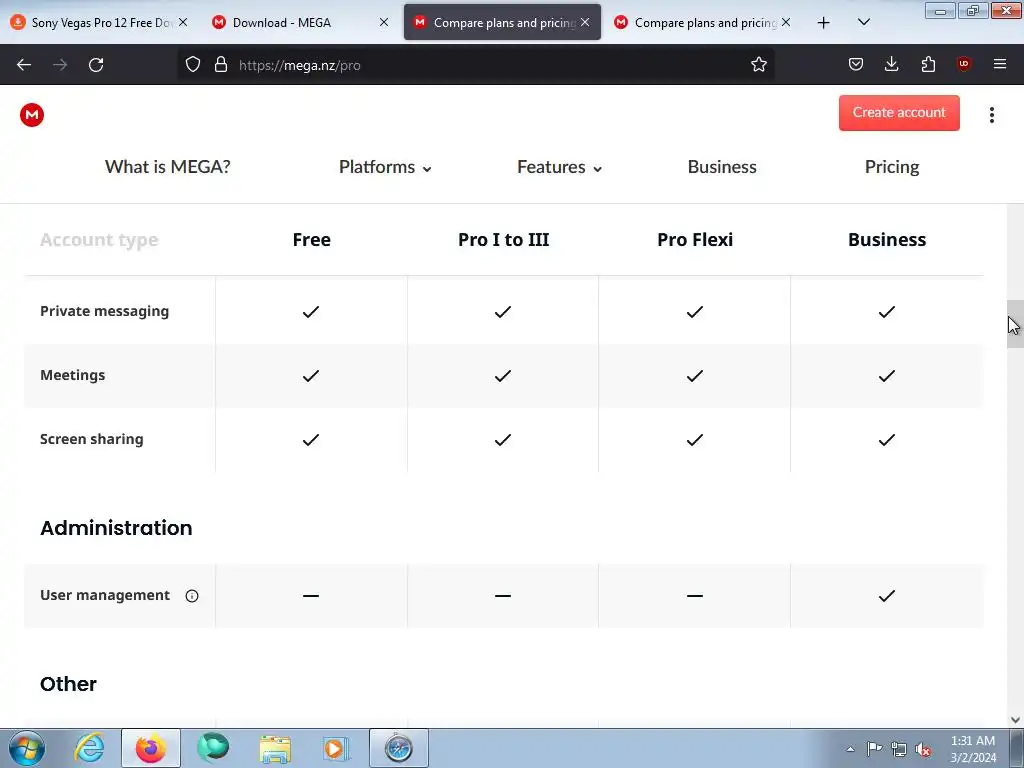
Task: Open the extensions puzzle menu
Action: click(928, 64)
